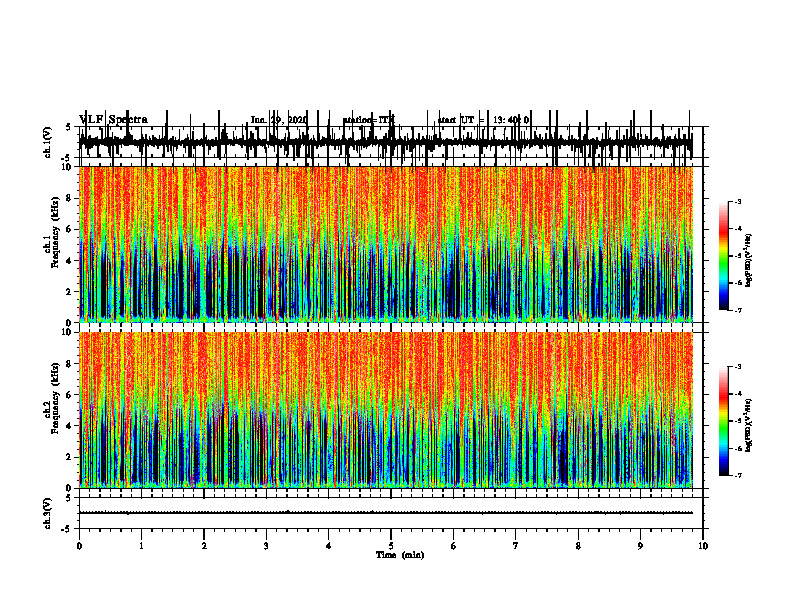Screen dimensions: 792x612
Task: Click inside the ch.2 spectrogram panel
Action: (x=386, y=410)
